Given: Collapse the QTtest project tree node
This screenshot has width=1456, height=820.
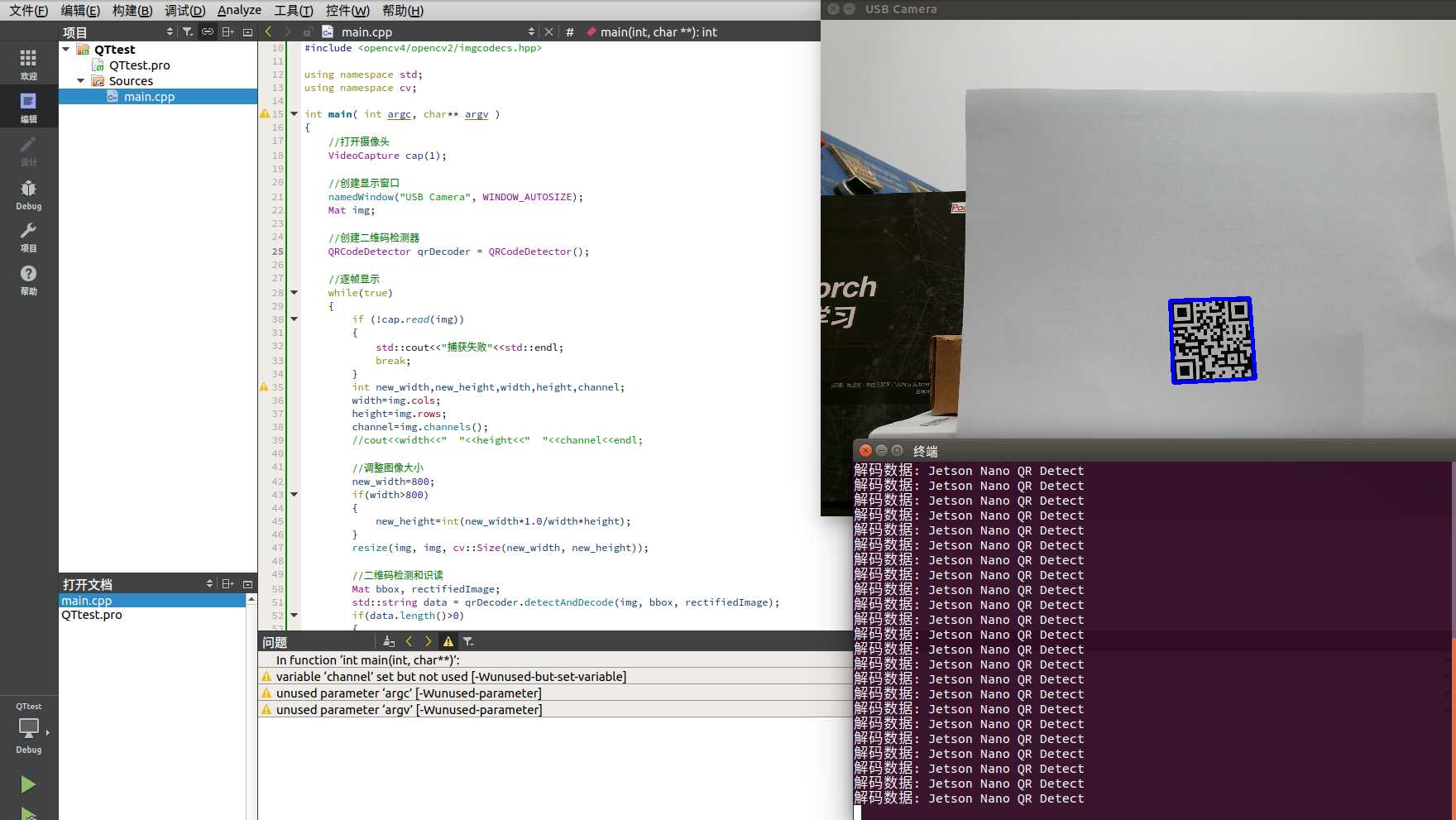Looking at the screenshot, I should pyautogui.click(x=66, y=50).
